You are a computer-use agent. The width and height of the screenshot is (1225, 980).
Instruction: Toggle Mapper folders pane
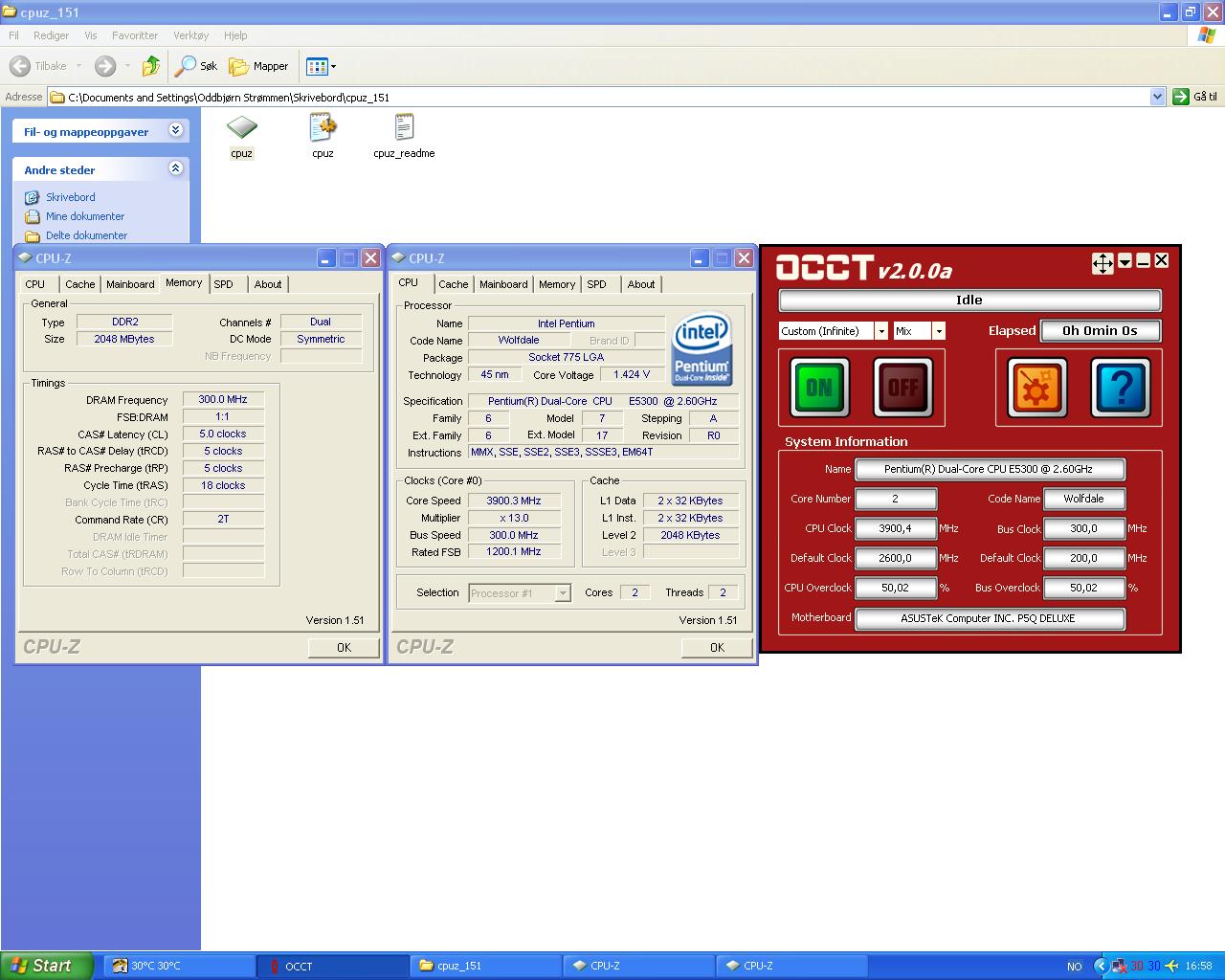point(258,66)
